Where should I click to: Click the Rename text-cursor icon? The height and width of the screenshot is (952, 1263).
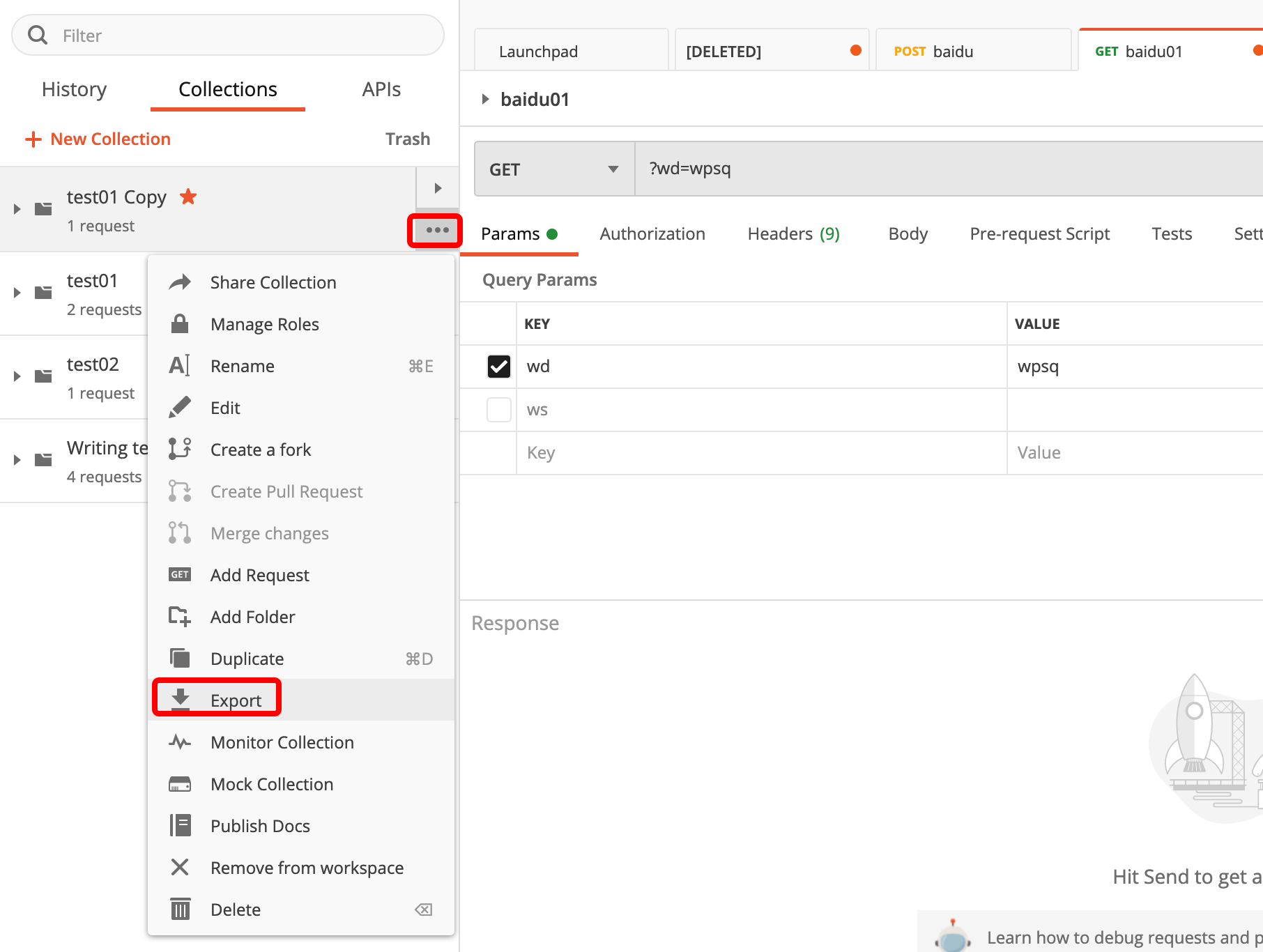point(180,366)
